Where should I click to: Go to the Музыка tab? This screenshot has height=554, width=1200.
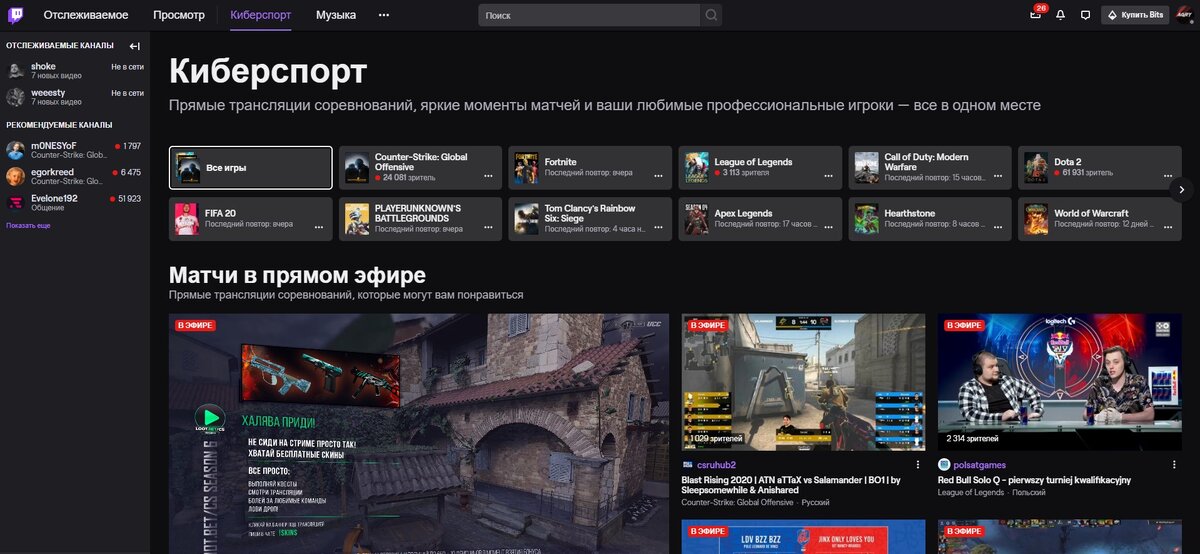[x=336, y=15]
